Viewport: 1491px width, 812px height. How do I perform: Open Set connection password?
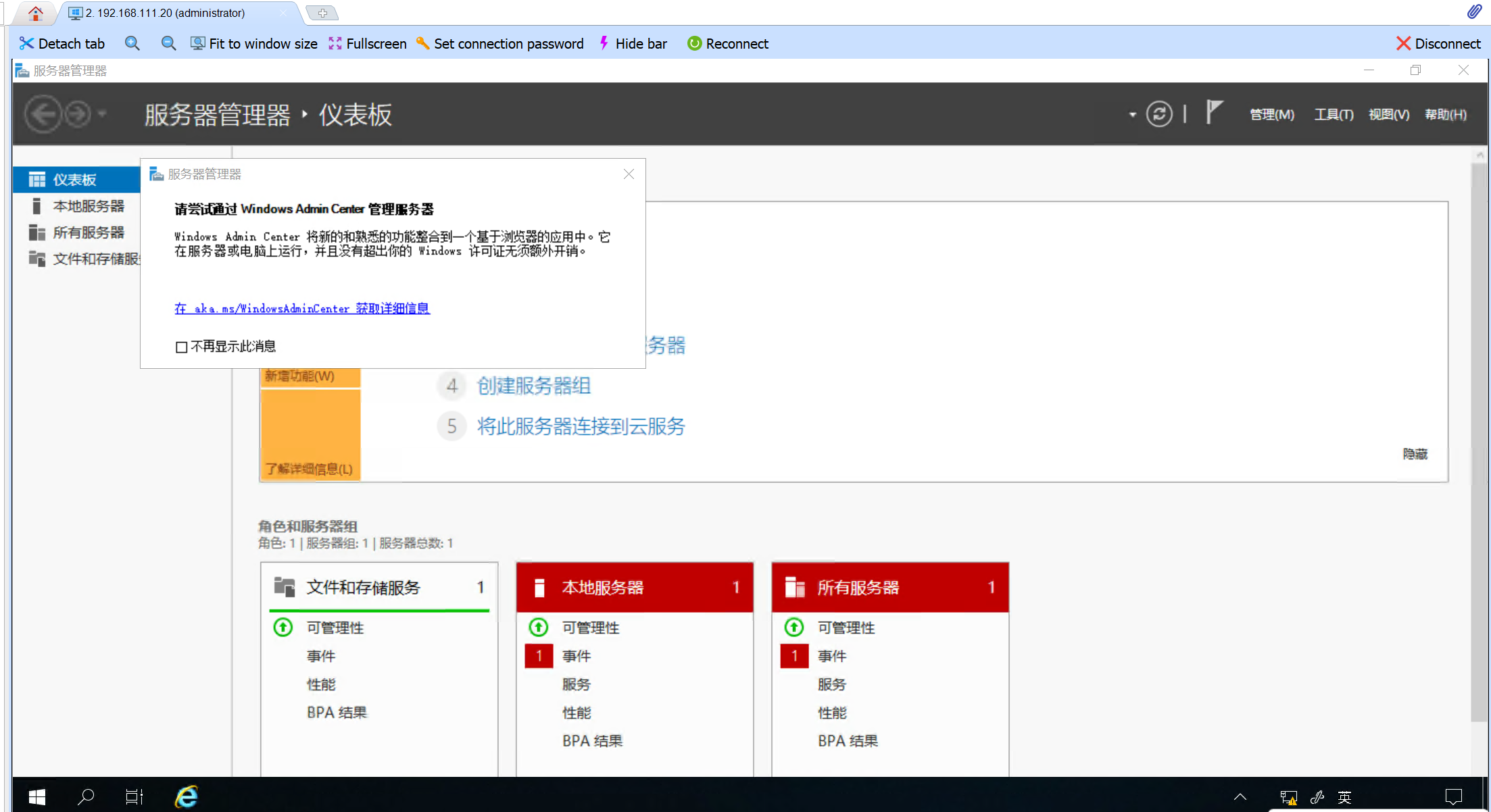(x=499, y=44)
